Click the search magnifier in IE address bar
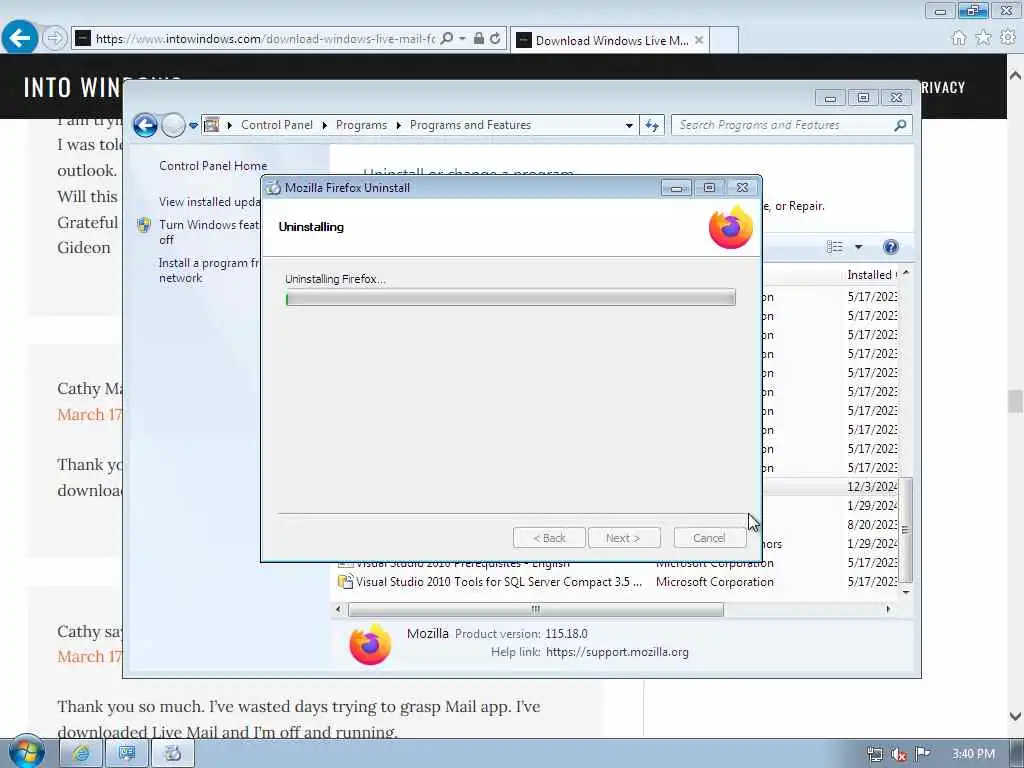The height and width of the screenshot is (768, 1024). [447, 39]
